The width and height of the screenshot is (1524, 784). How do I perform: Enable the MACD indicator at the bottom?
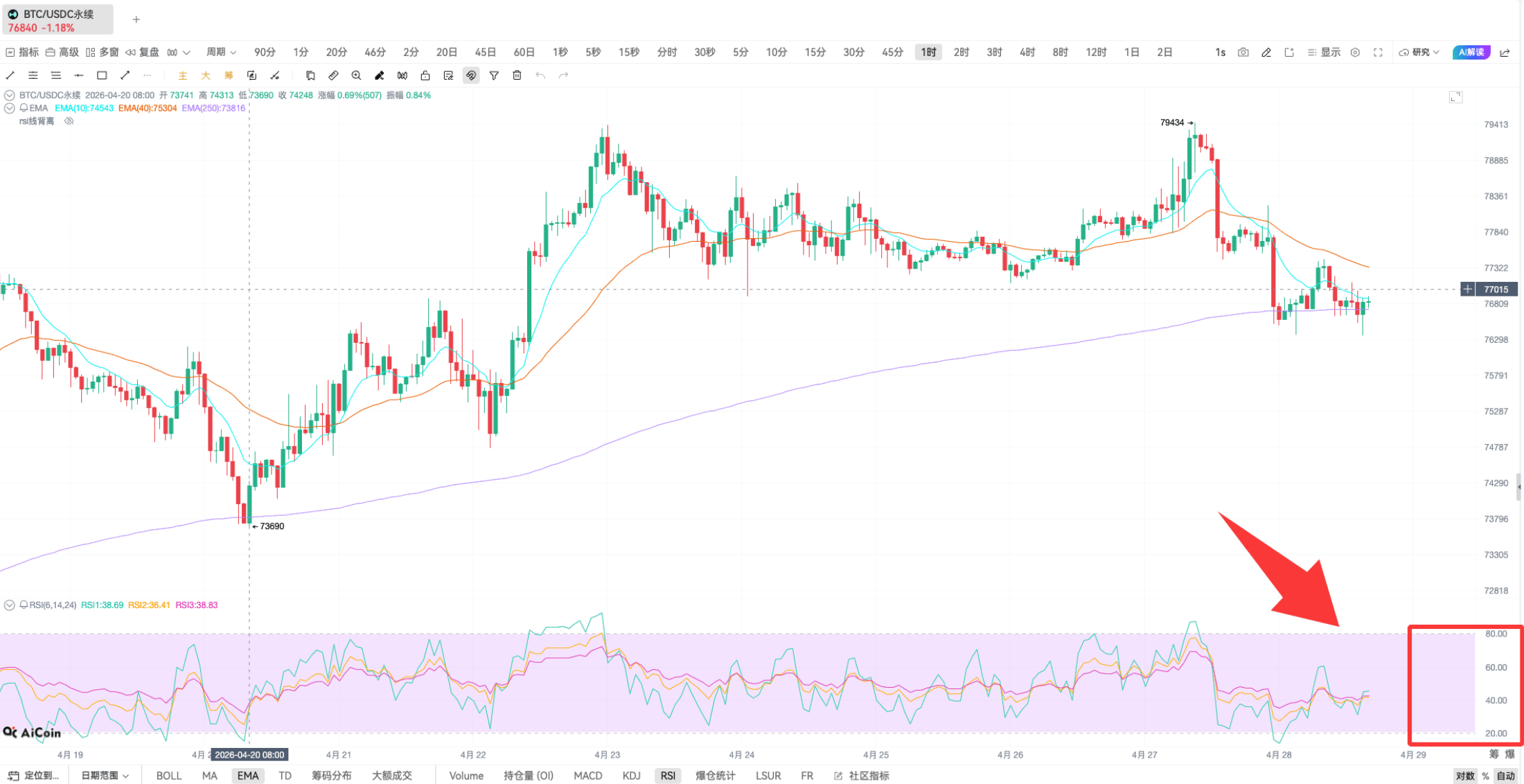(x=587, y=775)
